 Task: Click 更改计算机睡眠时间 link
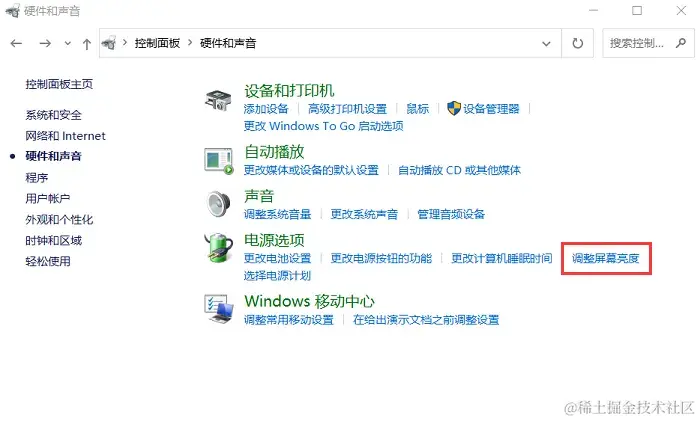(502, 258)
